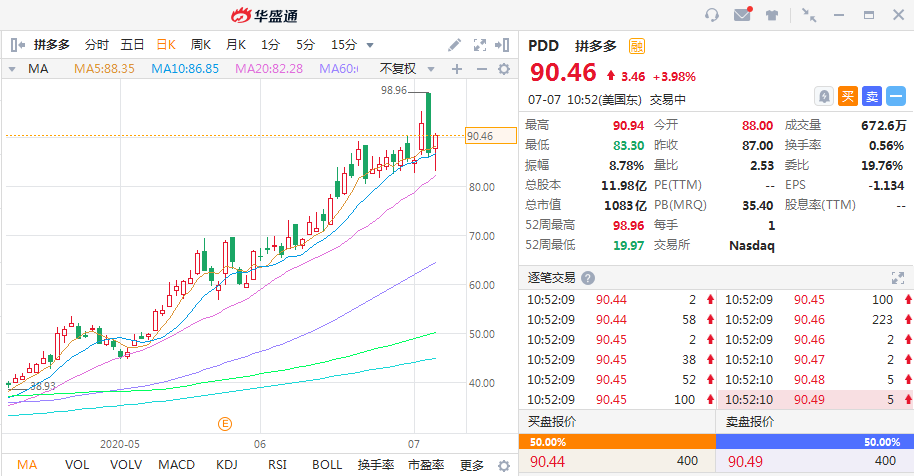
Task: Click the 98.96 high label on chart
Action: coord(394,90)
